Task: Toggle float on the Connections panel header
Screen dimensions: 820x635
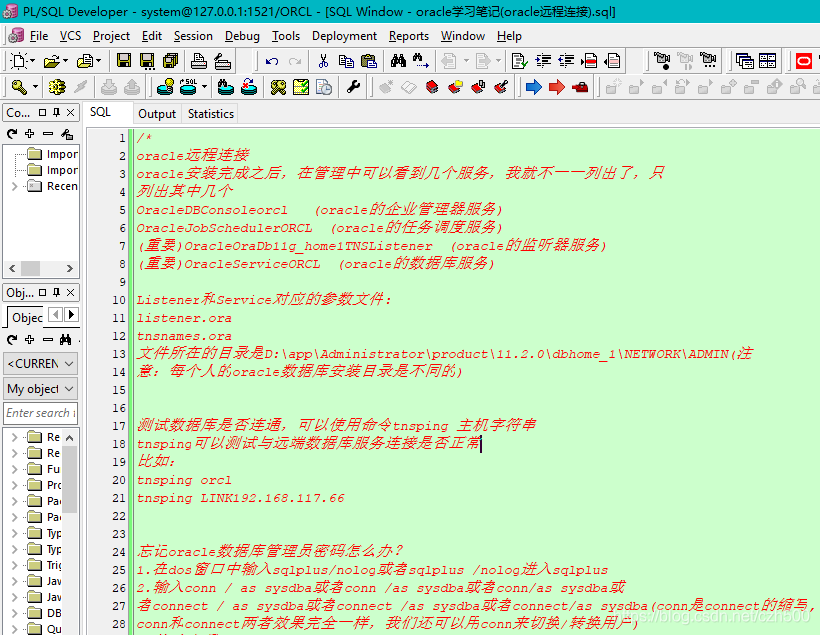Action: click(x=42, y=112)
